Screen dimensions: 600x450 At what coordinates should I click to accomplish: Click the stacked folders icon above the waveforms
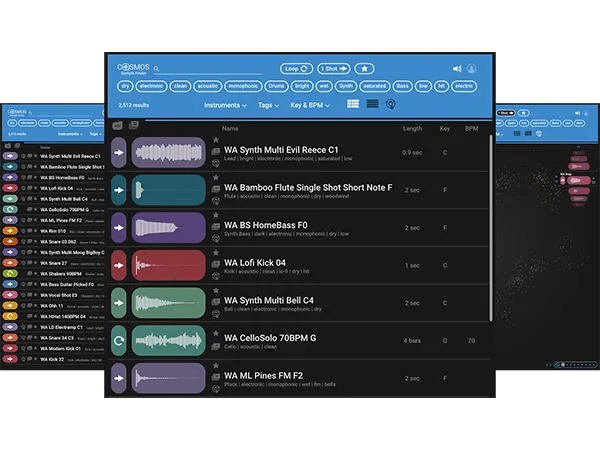[134, 125]
